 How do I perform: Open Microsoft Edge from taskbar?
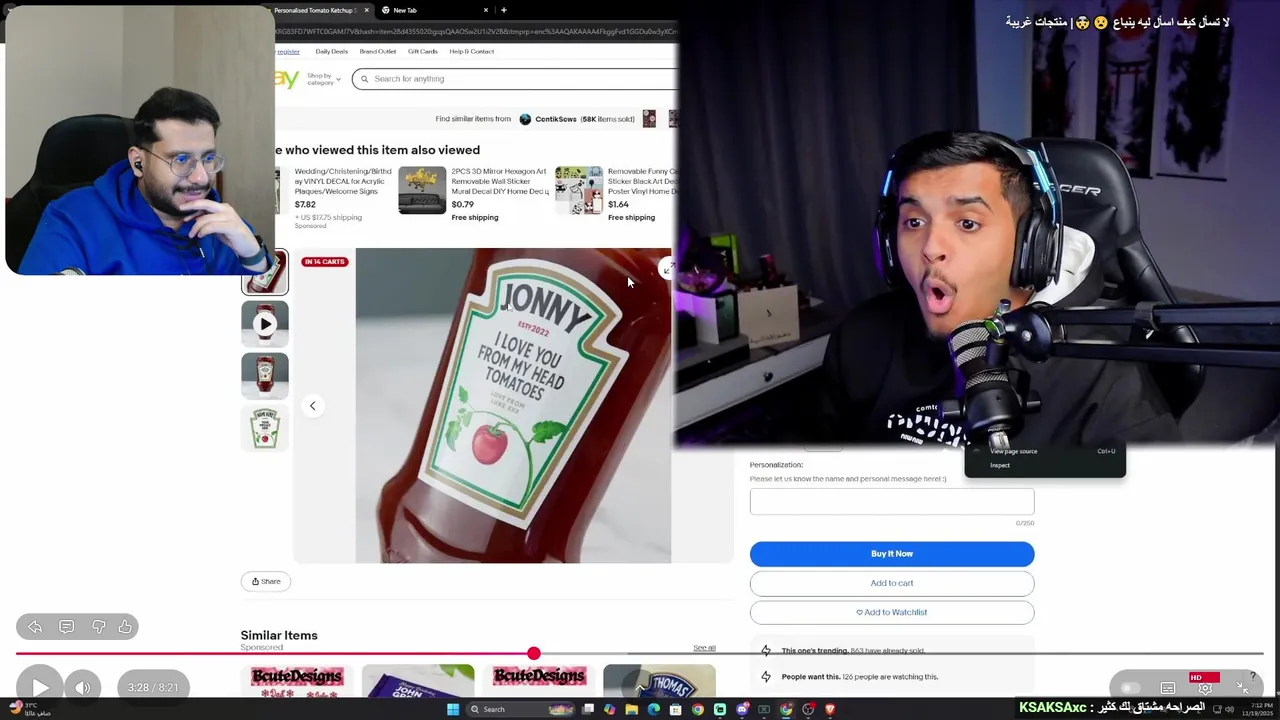pos(653,709)
